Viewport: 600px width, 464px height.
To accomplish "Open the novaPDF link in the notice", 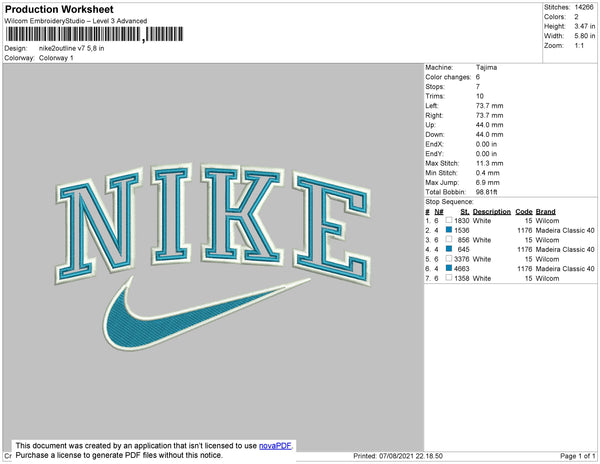I will pyautogui.click(x=275, y=446).
